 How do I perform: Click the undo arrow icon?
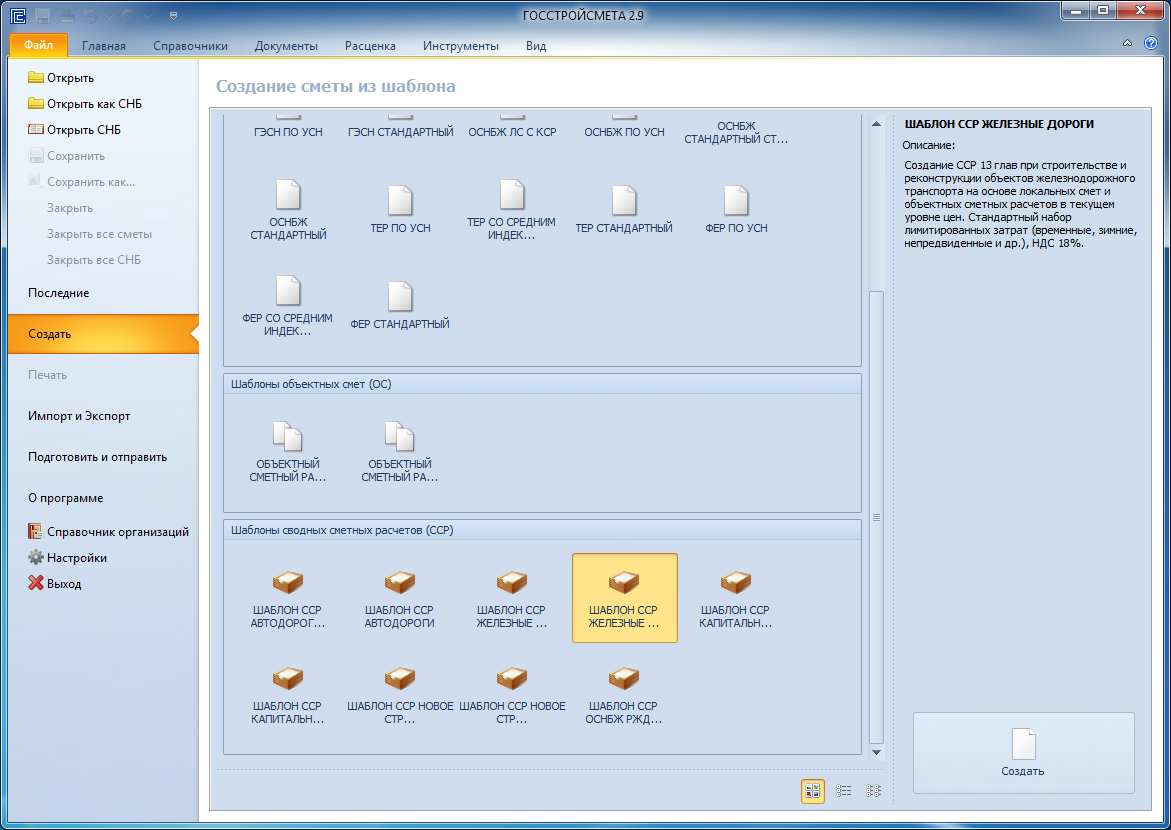91,16
